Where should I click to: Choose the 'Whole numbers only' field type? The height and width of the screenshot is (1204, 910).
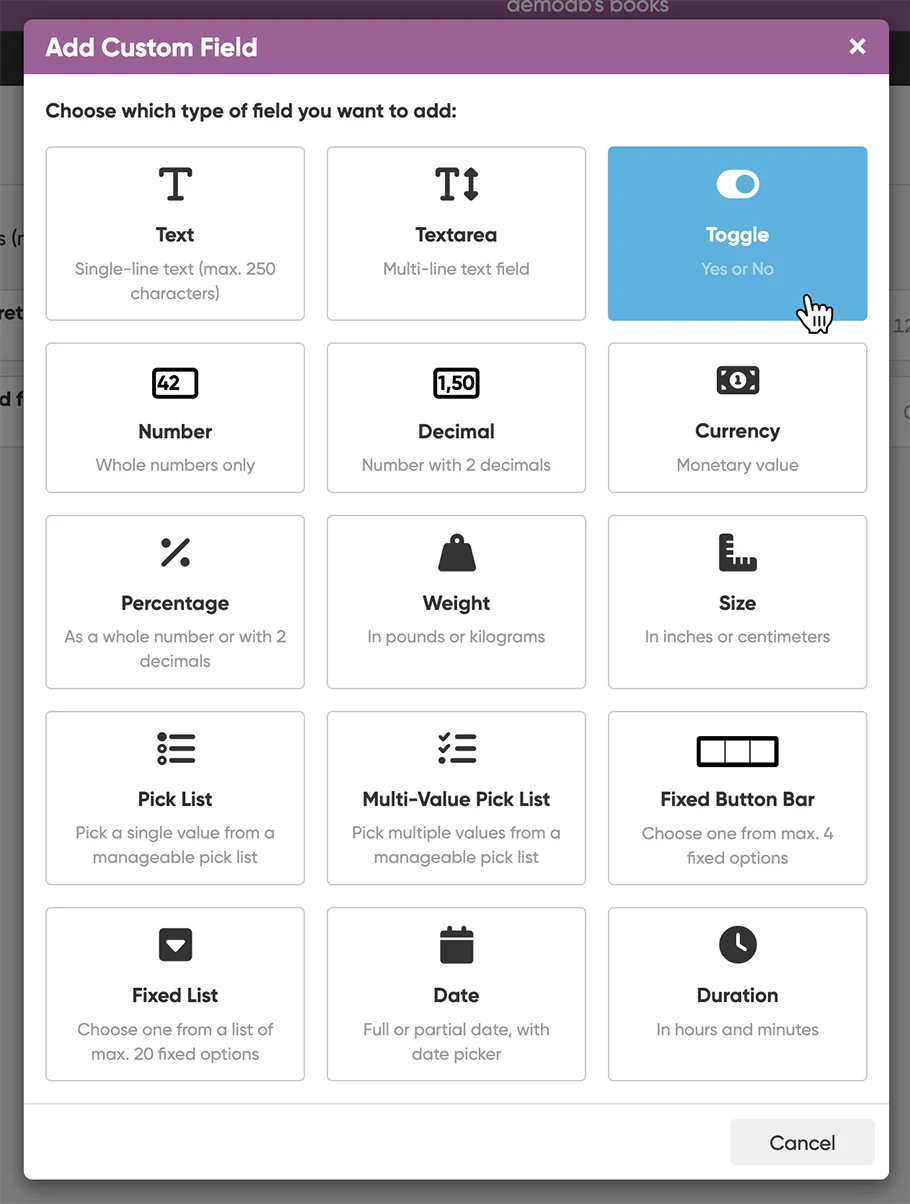(x=175, y=465)
